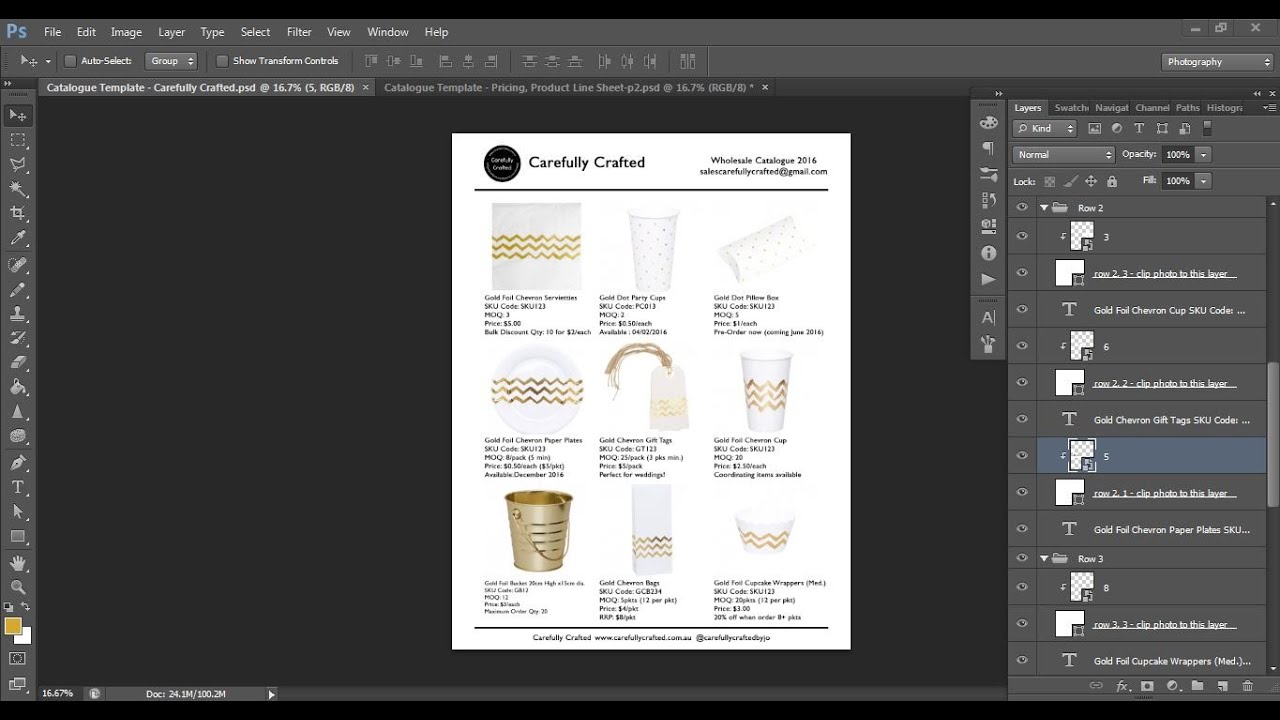Select the Spot Healing Brush tool
Viewport: 1280px width, 720px height.
(x=18, y=265)
